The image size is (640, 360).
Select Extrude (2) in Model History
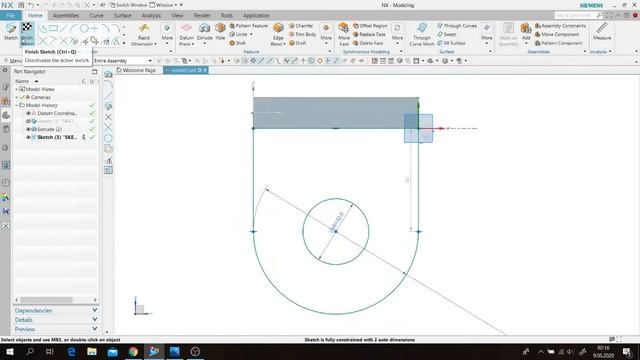click(x=50, y=129)
